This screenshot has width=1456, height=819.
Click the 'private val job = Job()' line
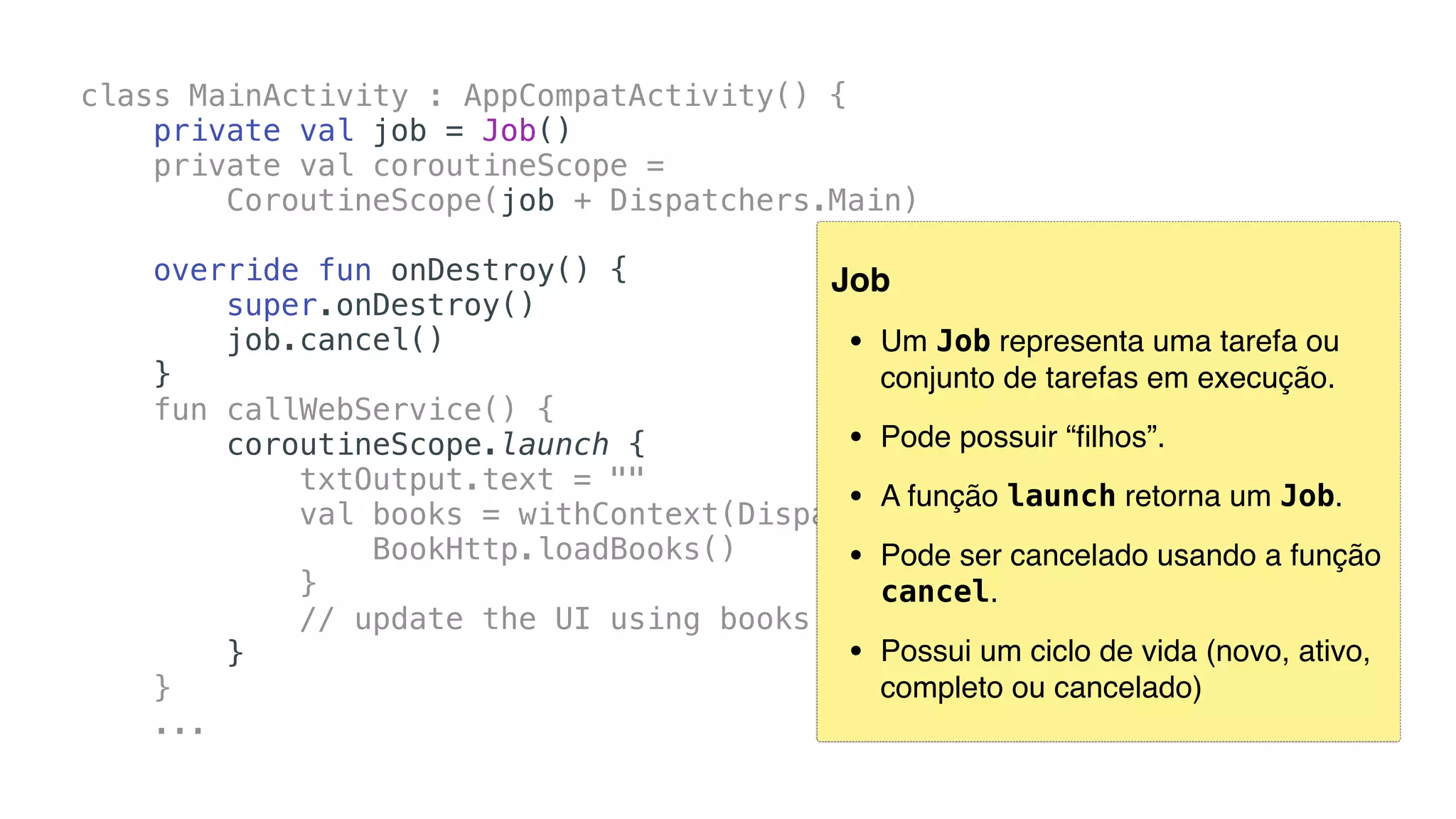[362, 131]
